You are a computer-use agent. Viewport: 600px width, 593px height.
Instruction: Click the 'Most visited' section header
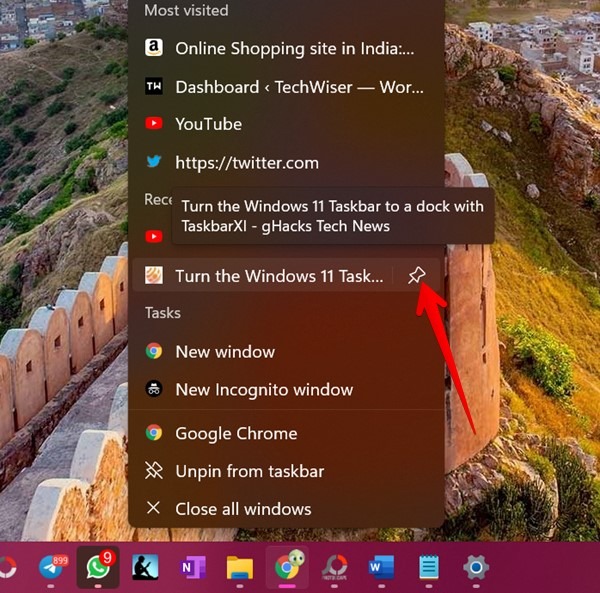coord(186,10)
